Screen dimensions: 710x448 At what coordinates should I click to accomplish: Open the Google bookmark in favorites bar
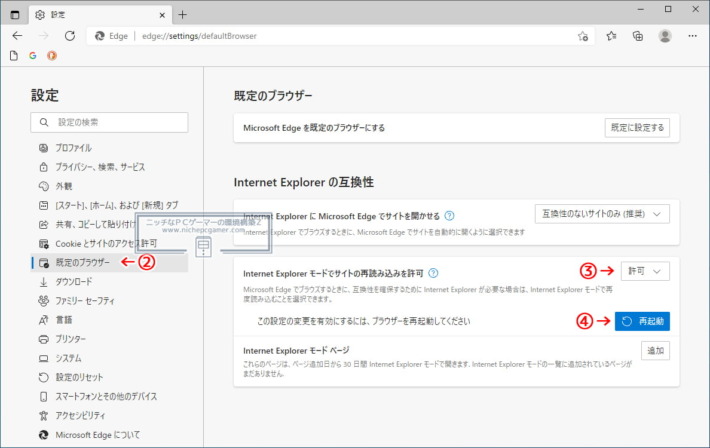pyautogui.click(x=33, y=56)
